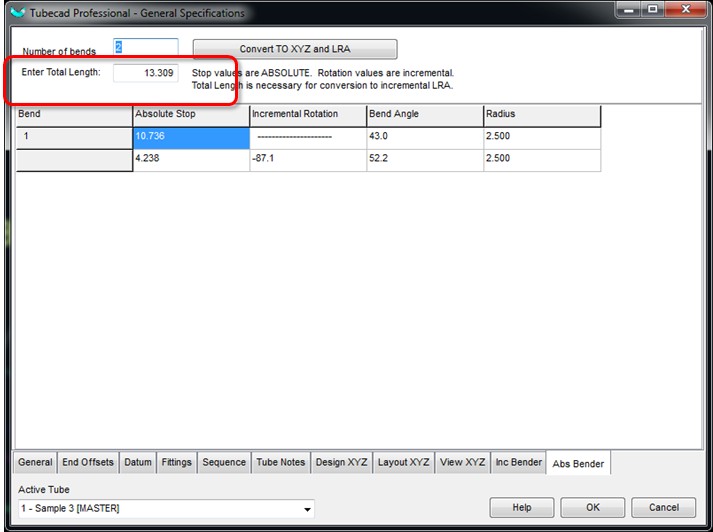Switch to the Datum tab

pos(138,462)
